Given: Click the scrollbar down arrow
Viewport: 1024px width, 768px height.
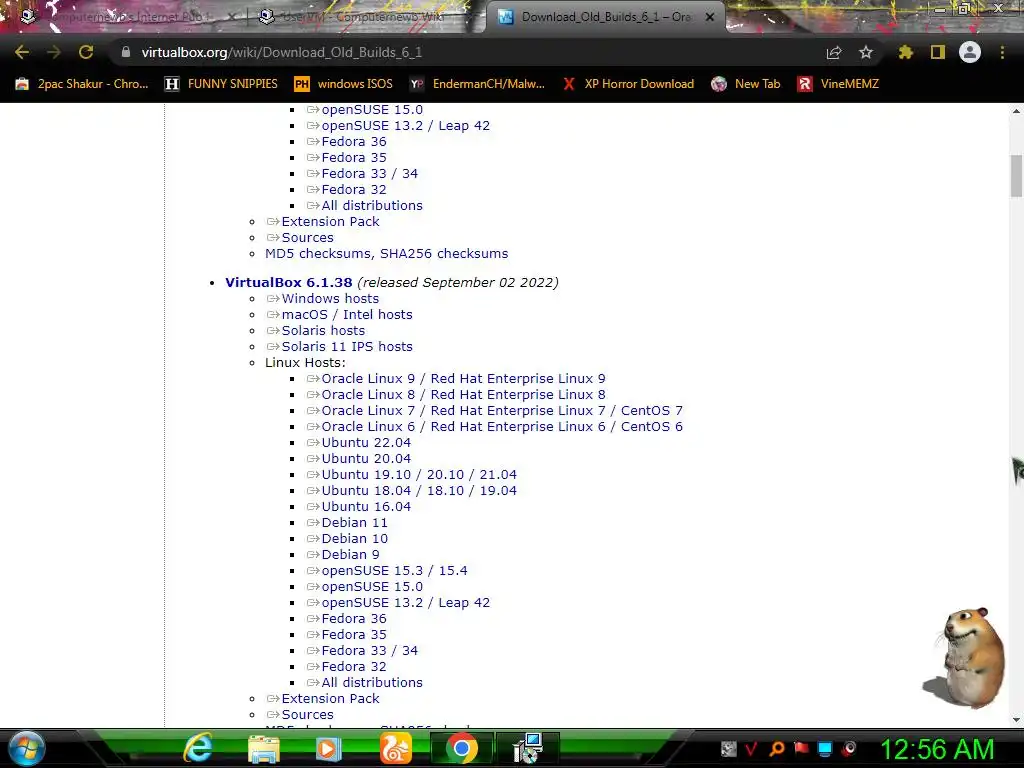Looking at the screenshot, I should pos(1016,719).
